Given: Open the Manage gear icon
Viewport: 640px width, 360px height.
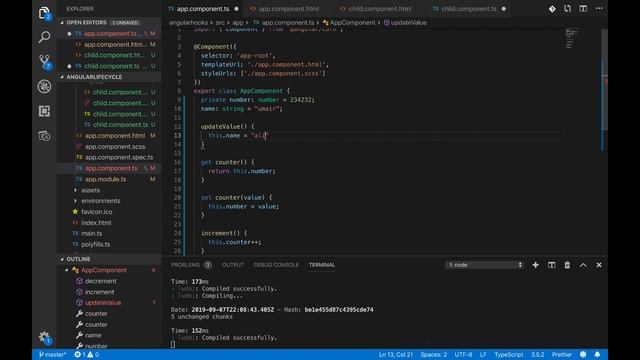Looking at the screenshot, I should (44, 337).
